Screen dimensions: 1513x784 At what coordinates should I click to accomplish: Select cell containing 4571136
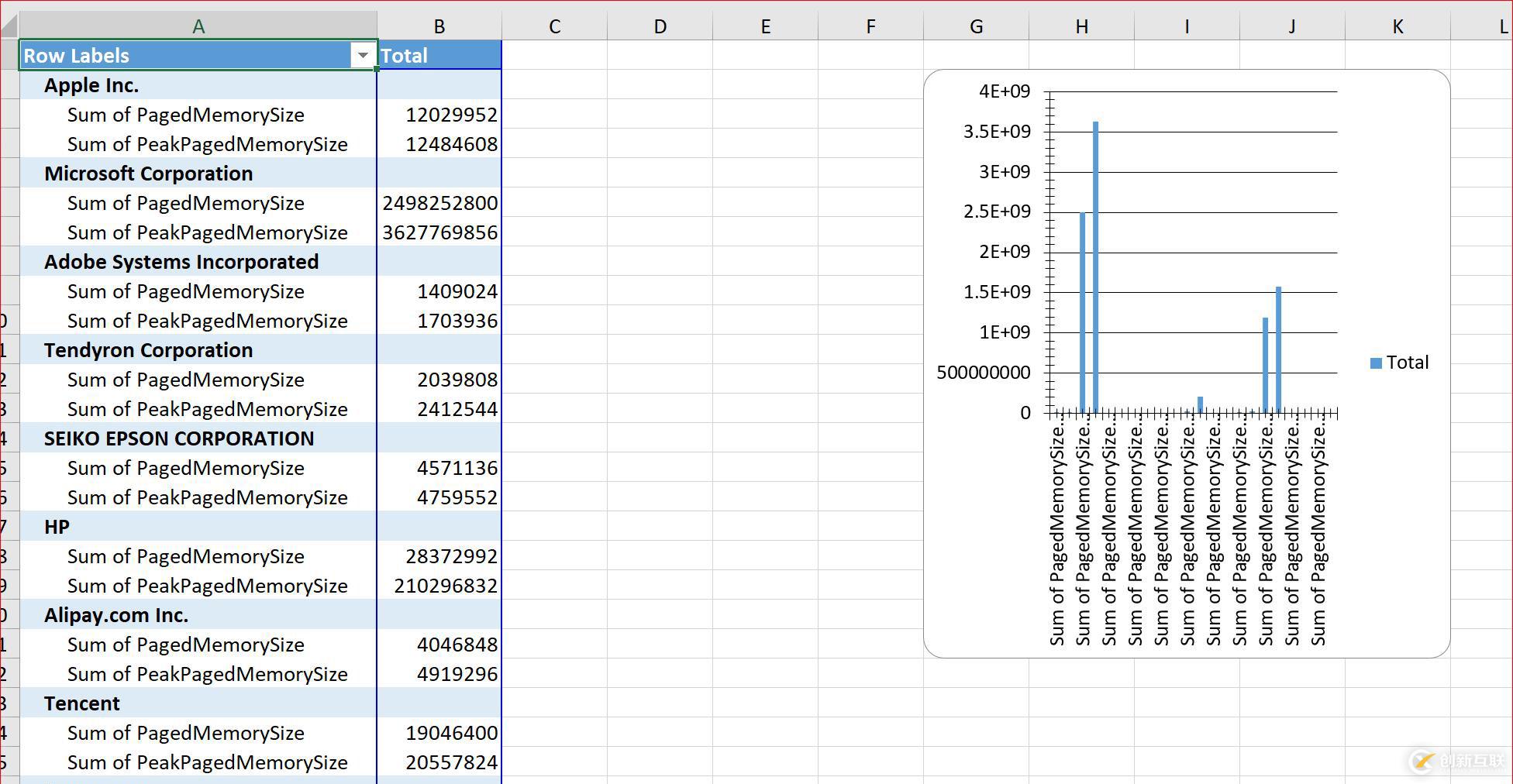click(439, 468)
